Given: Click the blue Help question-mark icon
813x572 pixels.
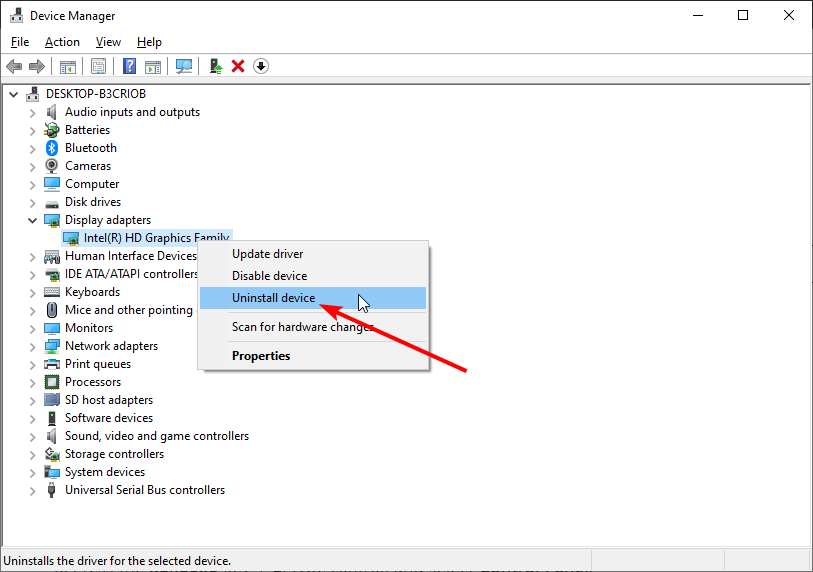Looking at the screenshot, I should pyautogui.click(x=129, y=66).
